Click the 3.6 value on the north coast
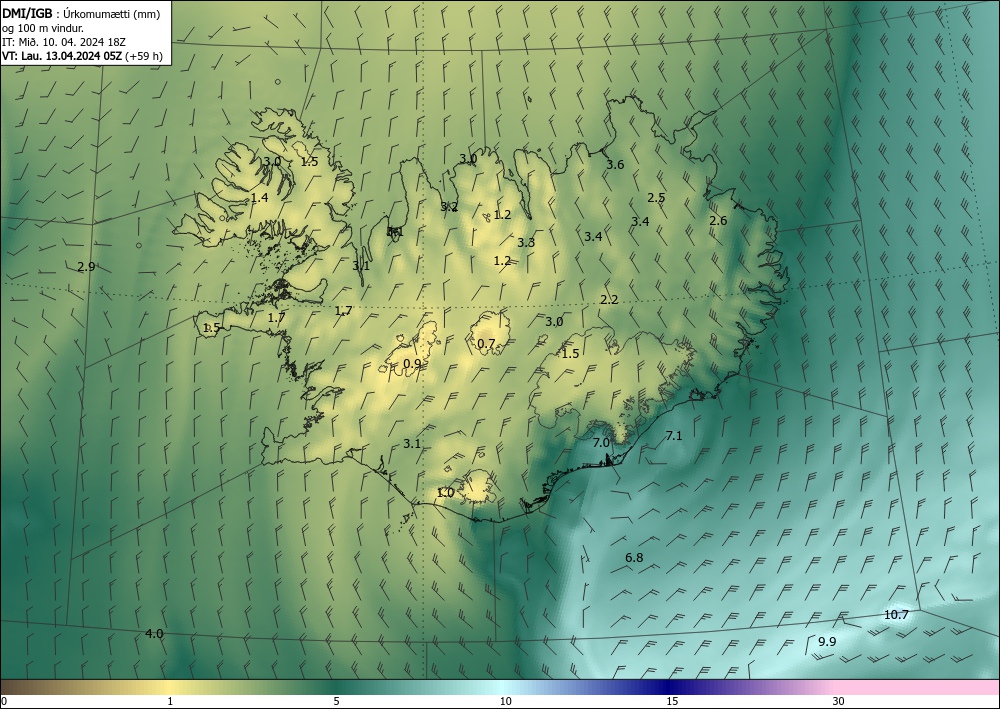Viewport: 1000px width, 709px height. click(615, 164)
